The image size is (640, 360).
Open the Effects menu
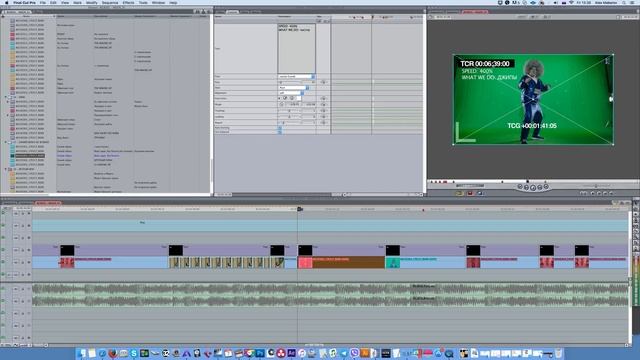128,3
